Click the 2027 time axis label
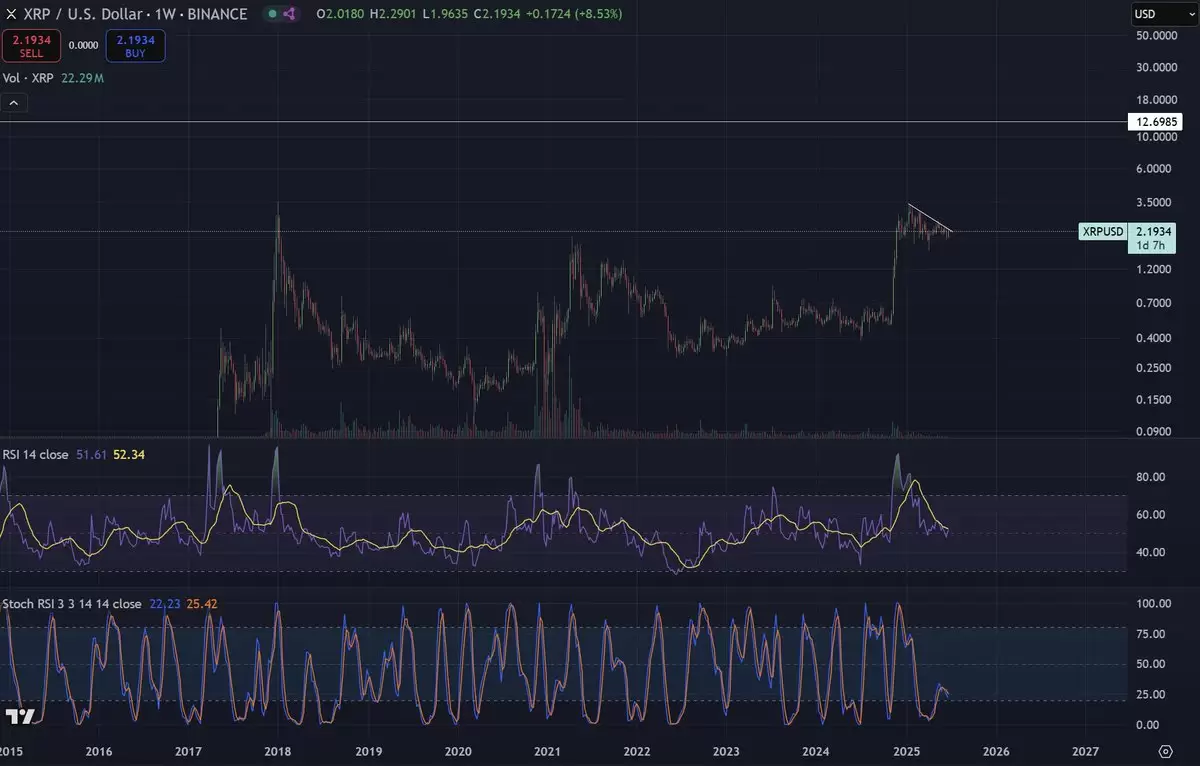Viewport: 1200px width, 766px height. [x=1085, y=750]
